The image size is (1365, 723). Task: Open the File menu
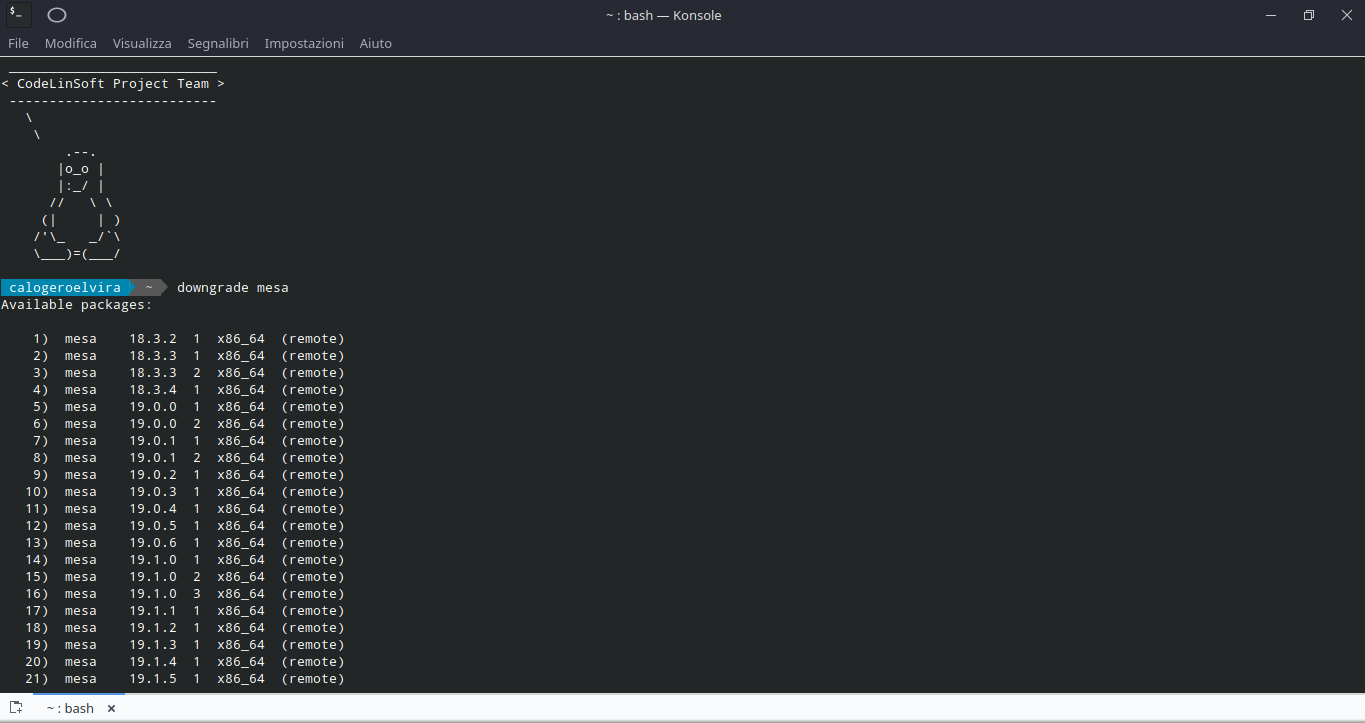click(x=18, y=43)
